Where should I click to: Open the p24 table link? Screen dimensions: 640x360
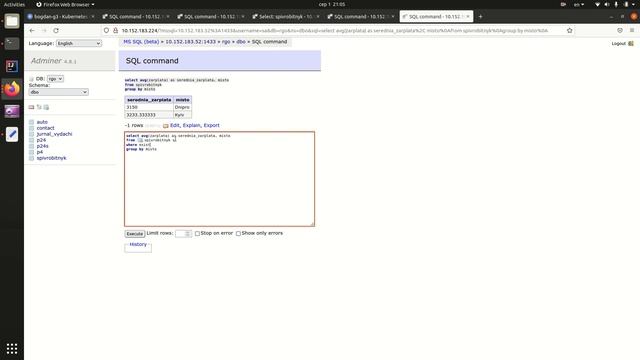click(41, 140)
